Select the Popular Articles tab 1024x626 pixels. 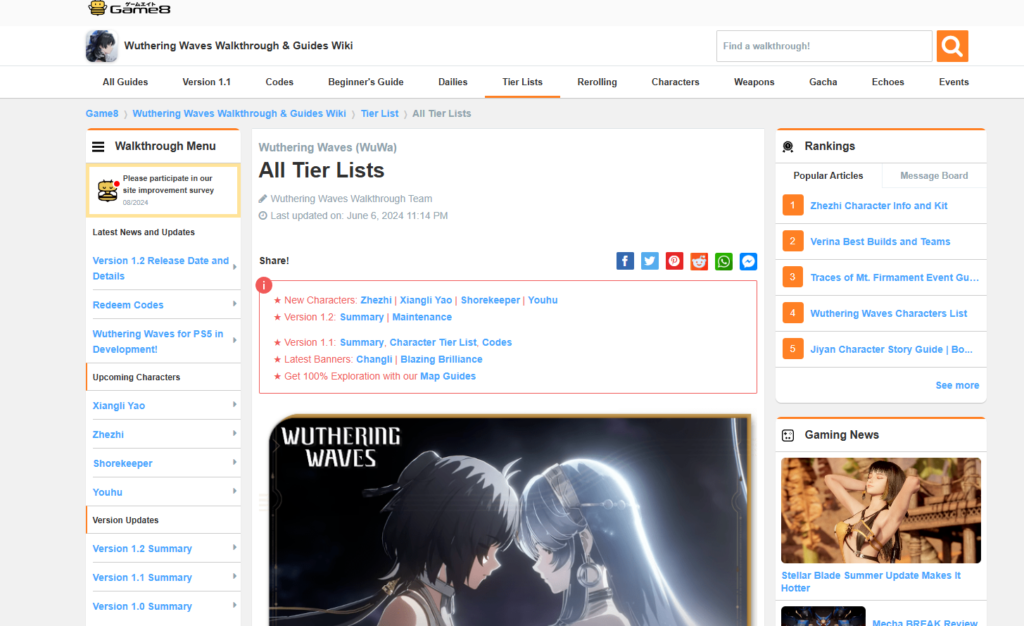pos(828,176)
